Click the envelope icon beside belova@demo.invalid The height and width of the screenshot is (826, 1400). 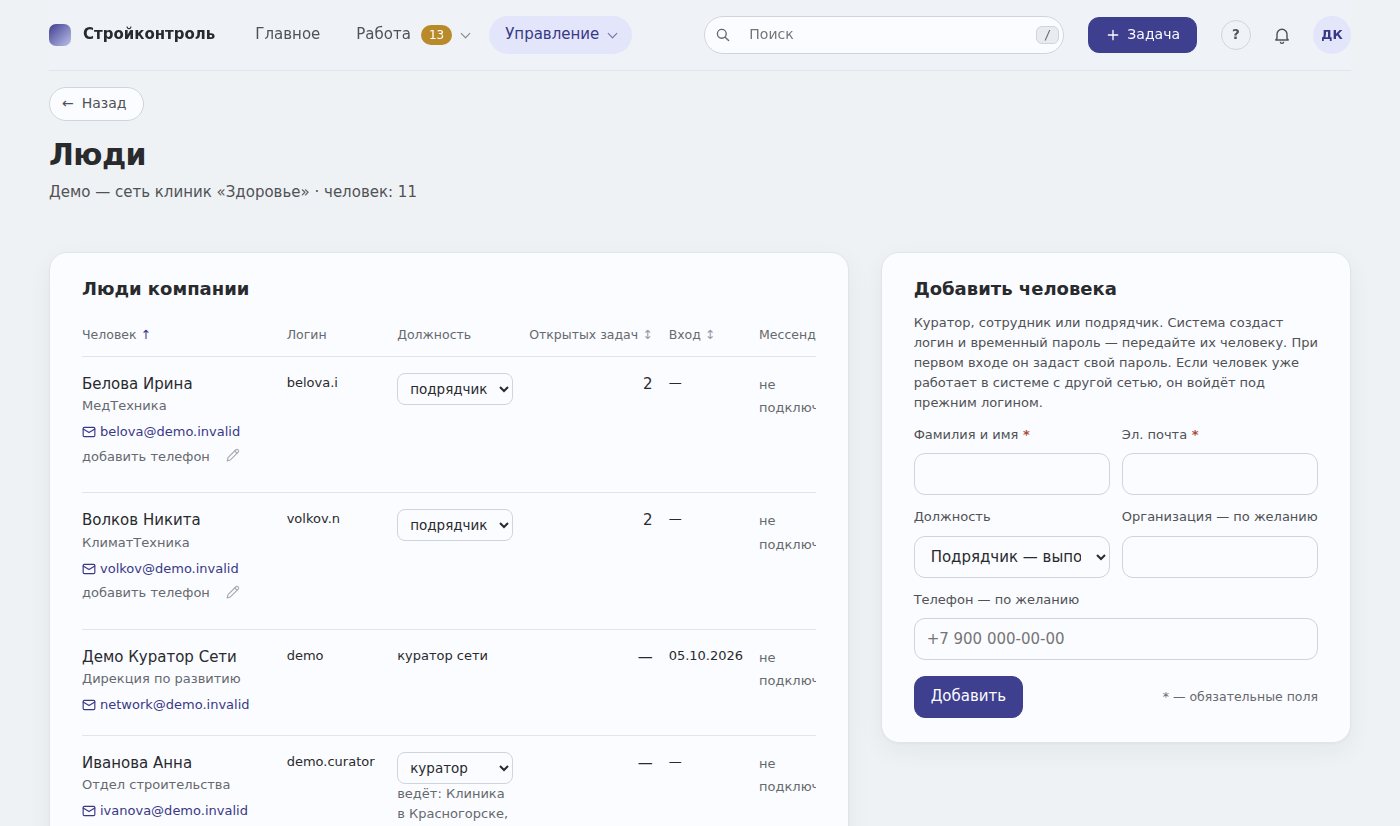pos(89,432)
